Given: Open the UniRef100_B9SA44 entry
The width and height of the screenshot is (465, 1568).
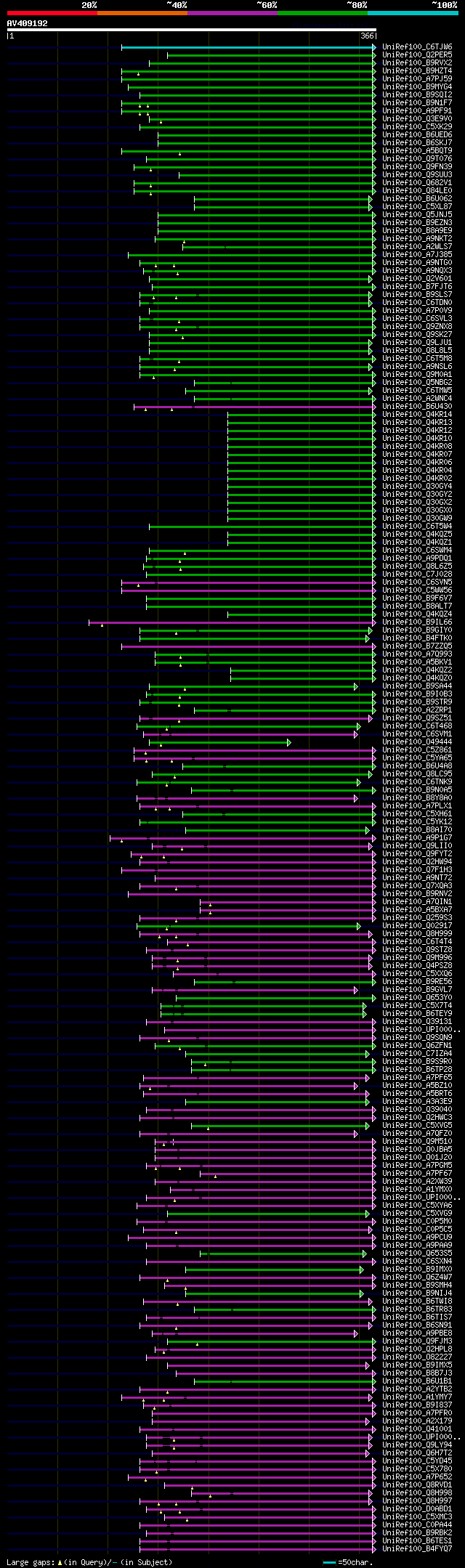Looking at the screenshot, I should point(417,686).
